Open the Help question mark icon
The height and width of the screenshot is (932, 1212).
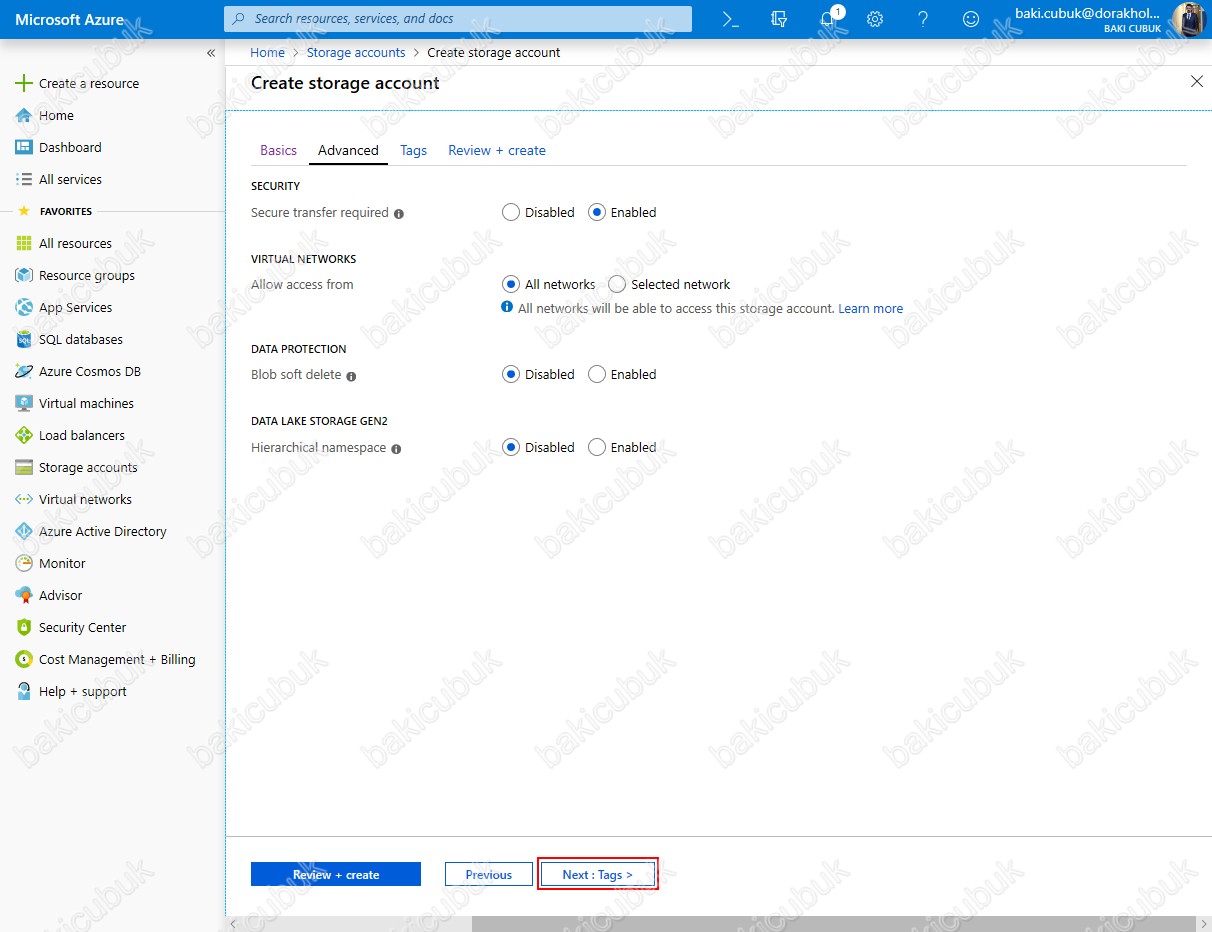923,19
